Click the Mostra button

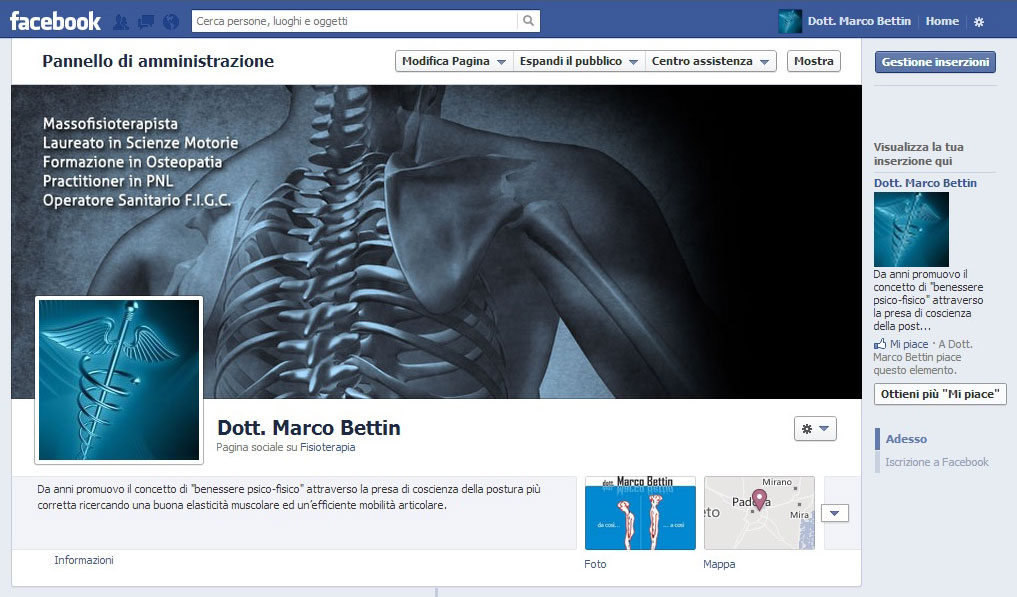tap(813, 61)
